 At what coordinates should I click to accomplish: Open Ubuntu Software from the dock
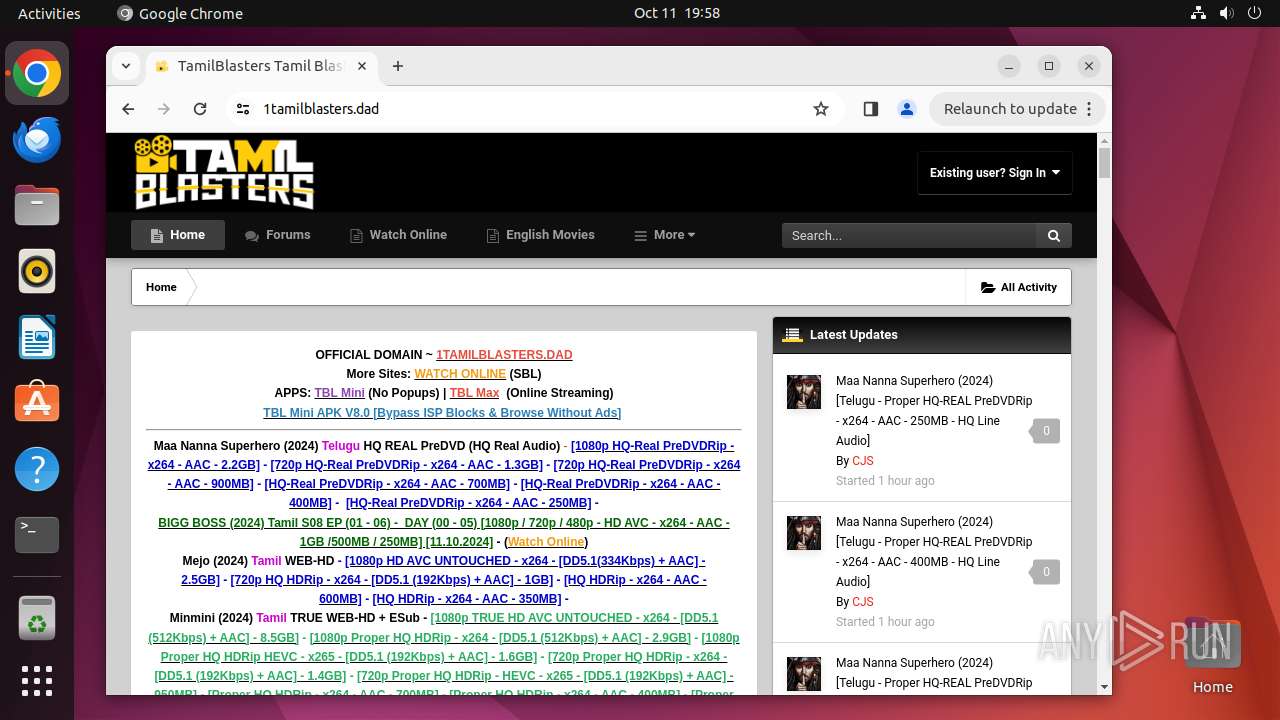tap(37, 403)
